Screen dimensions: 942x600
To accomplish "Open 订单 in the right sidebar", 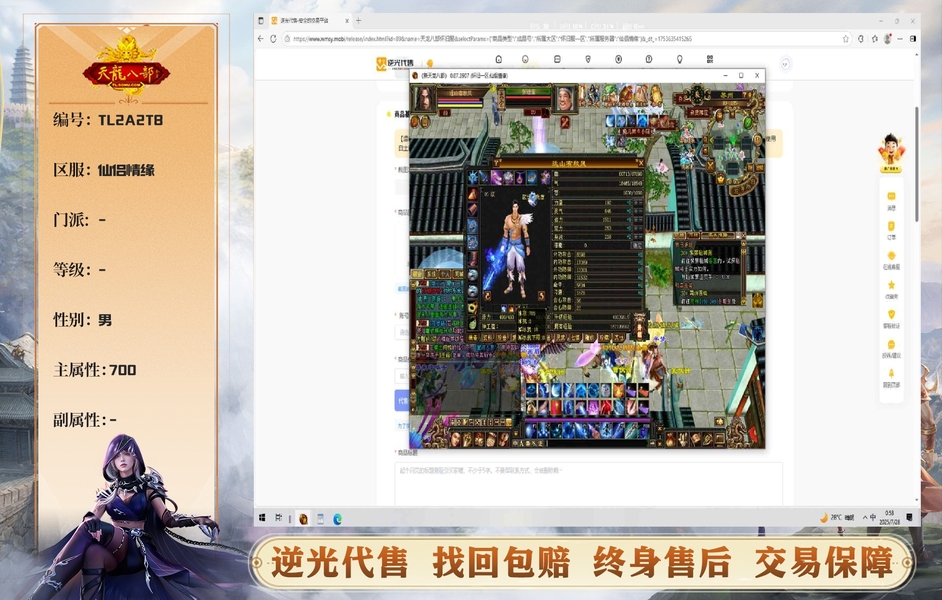I will [x=892, y=231].
